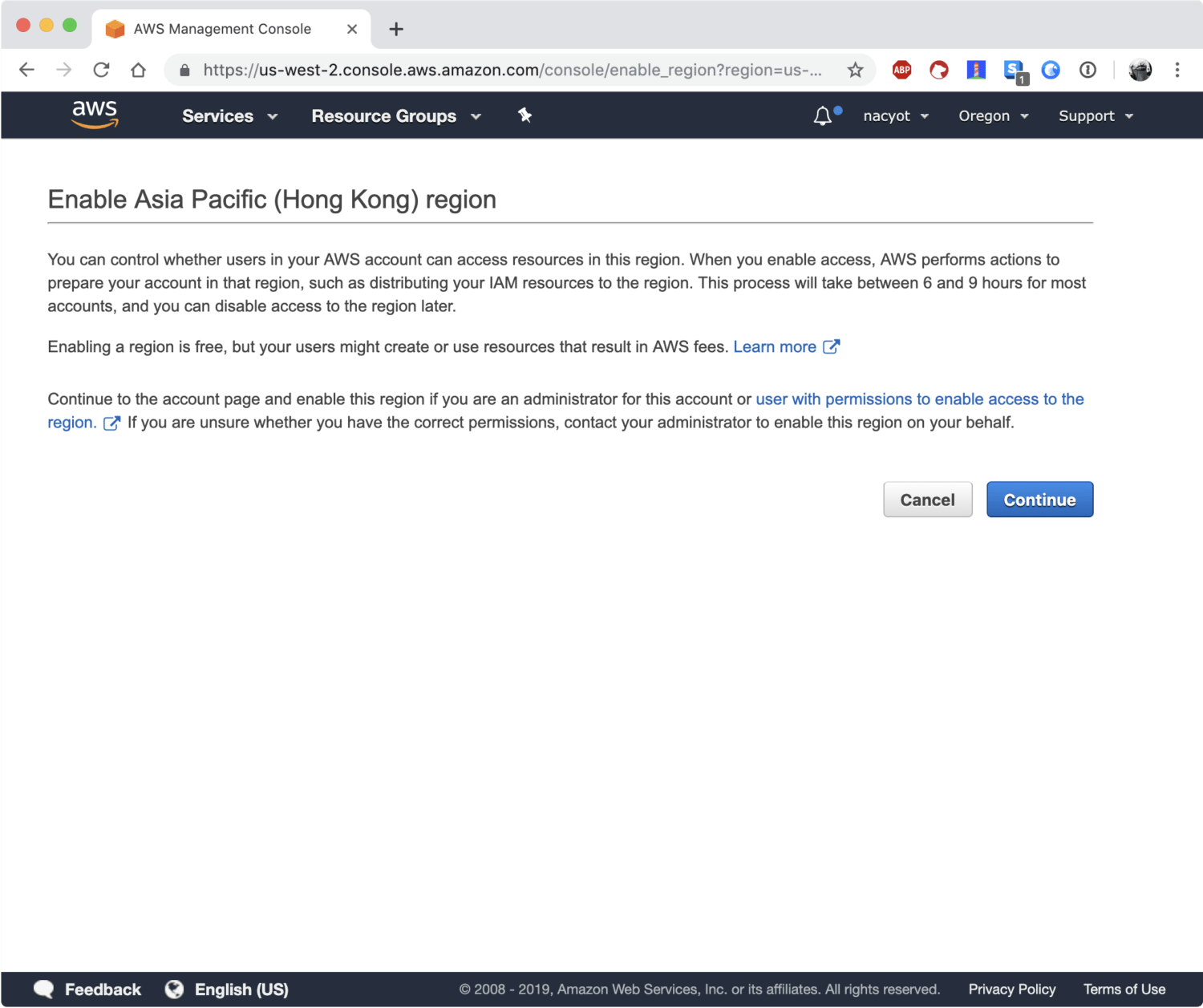Click the AdBlock Plus extension icon
This screenshot has height=1008, width=1203.
point(901,70)
